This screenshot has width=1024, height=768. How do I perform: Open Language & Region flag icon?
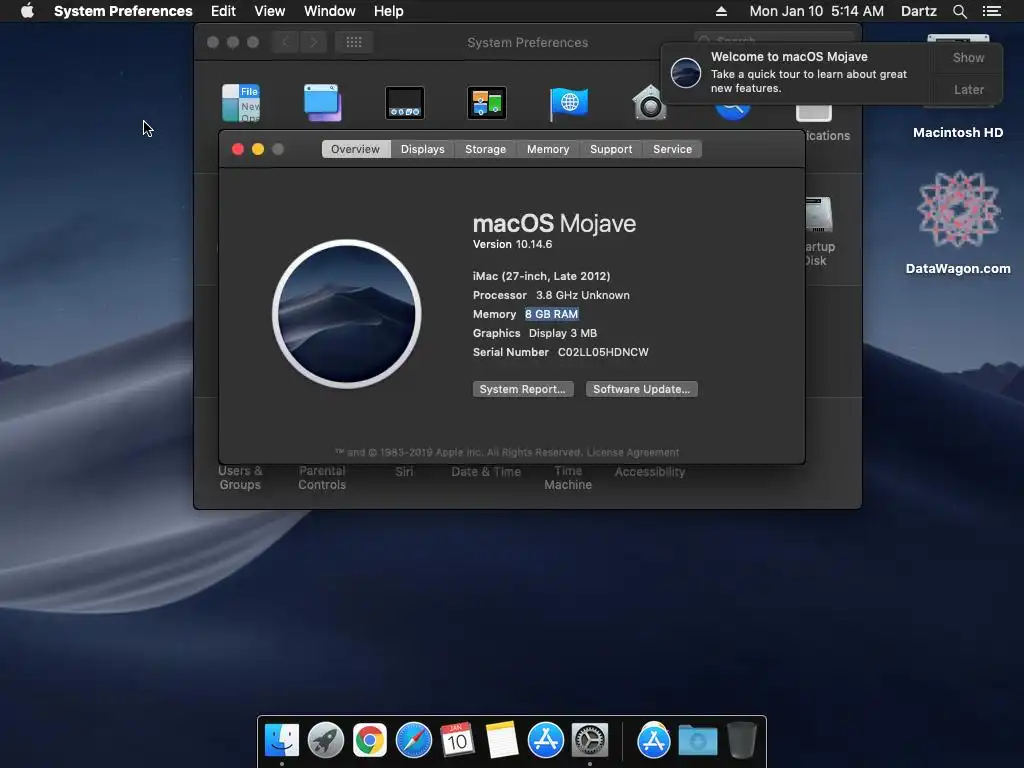tap(569, 103)
